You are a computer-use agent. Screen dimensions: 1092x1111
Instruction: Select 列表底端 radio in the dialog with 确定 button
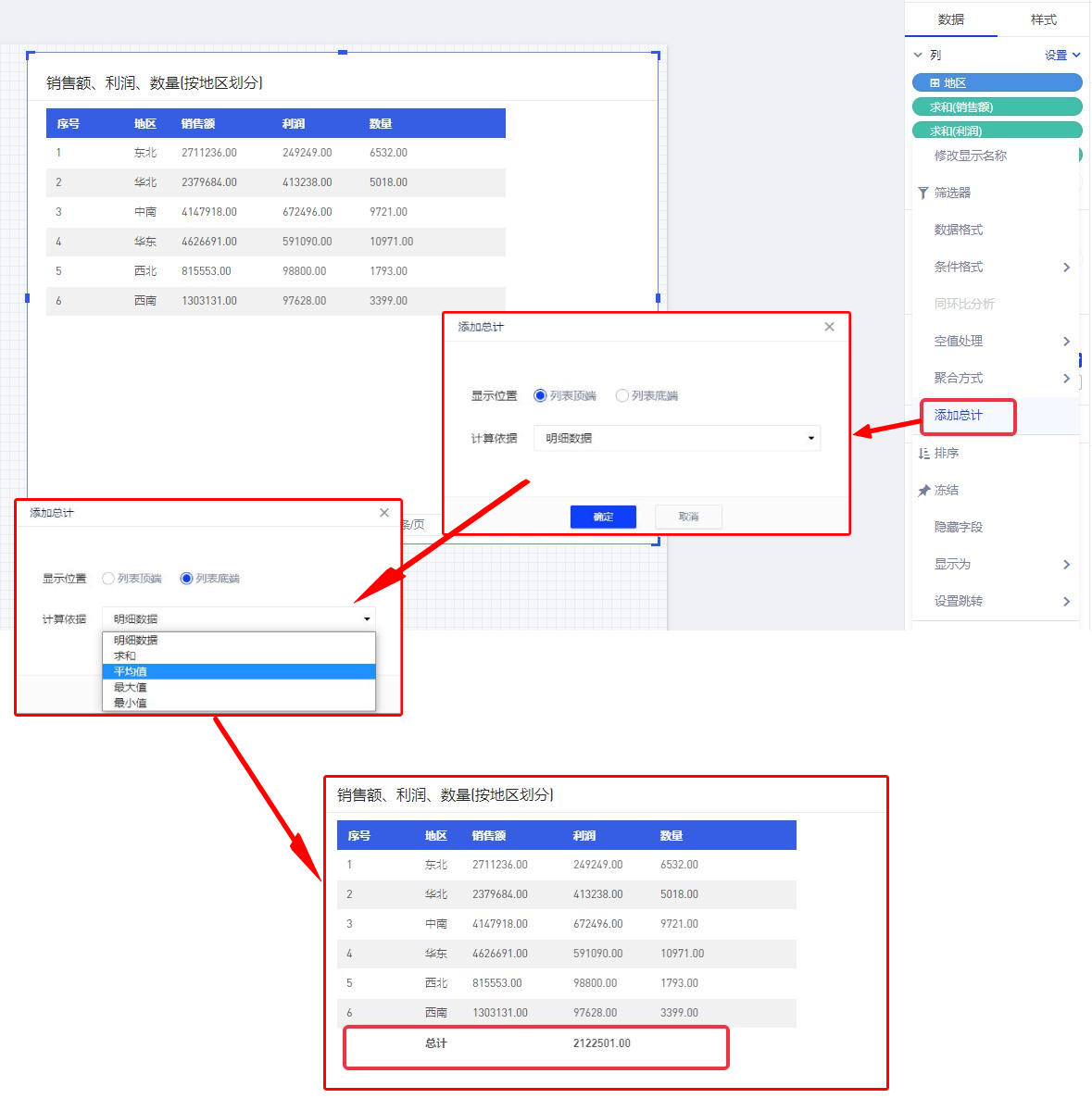(621, 396)
